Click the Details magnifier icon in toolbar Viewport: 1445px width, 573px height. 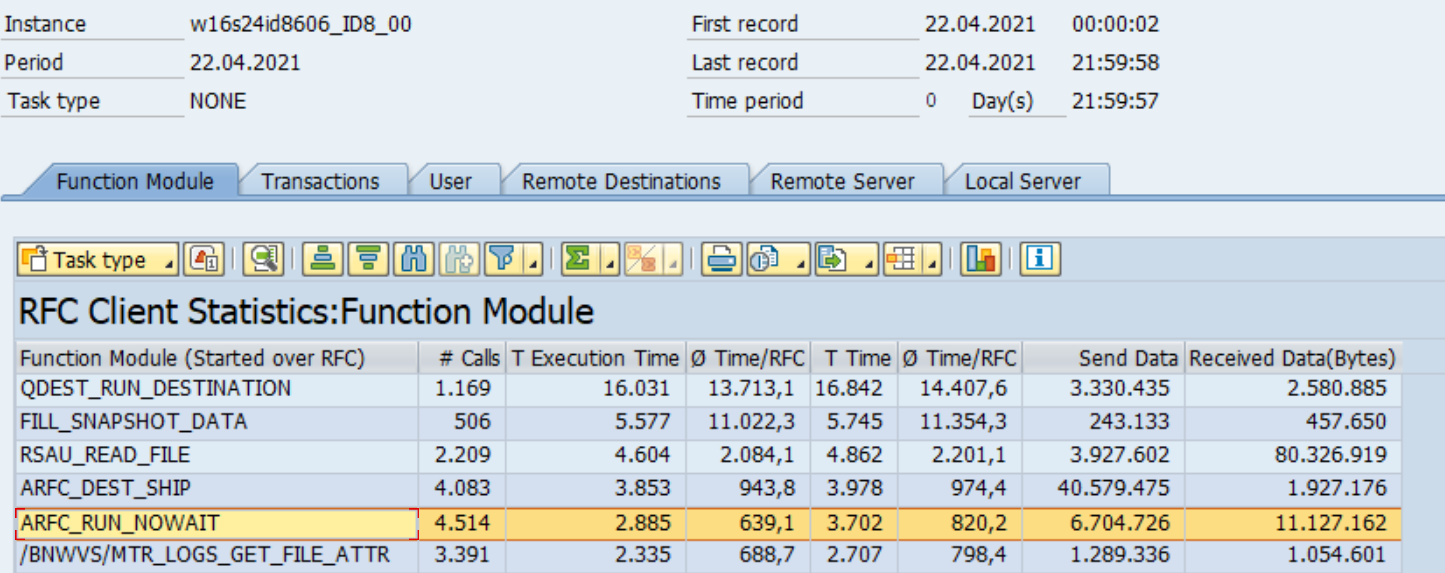click(264, 260)
